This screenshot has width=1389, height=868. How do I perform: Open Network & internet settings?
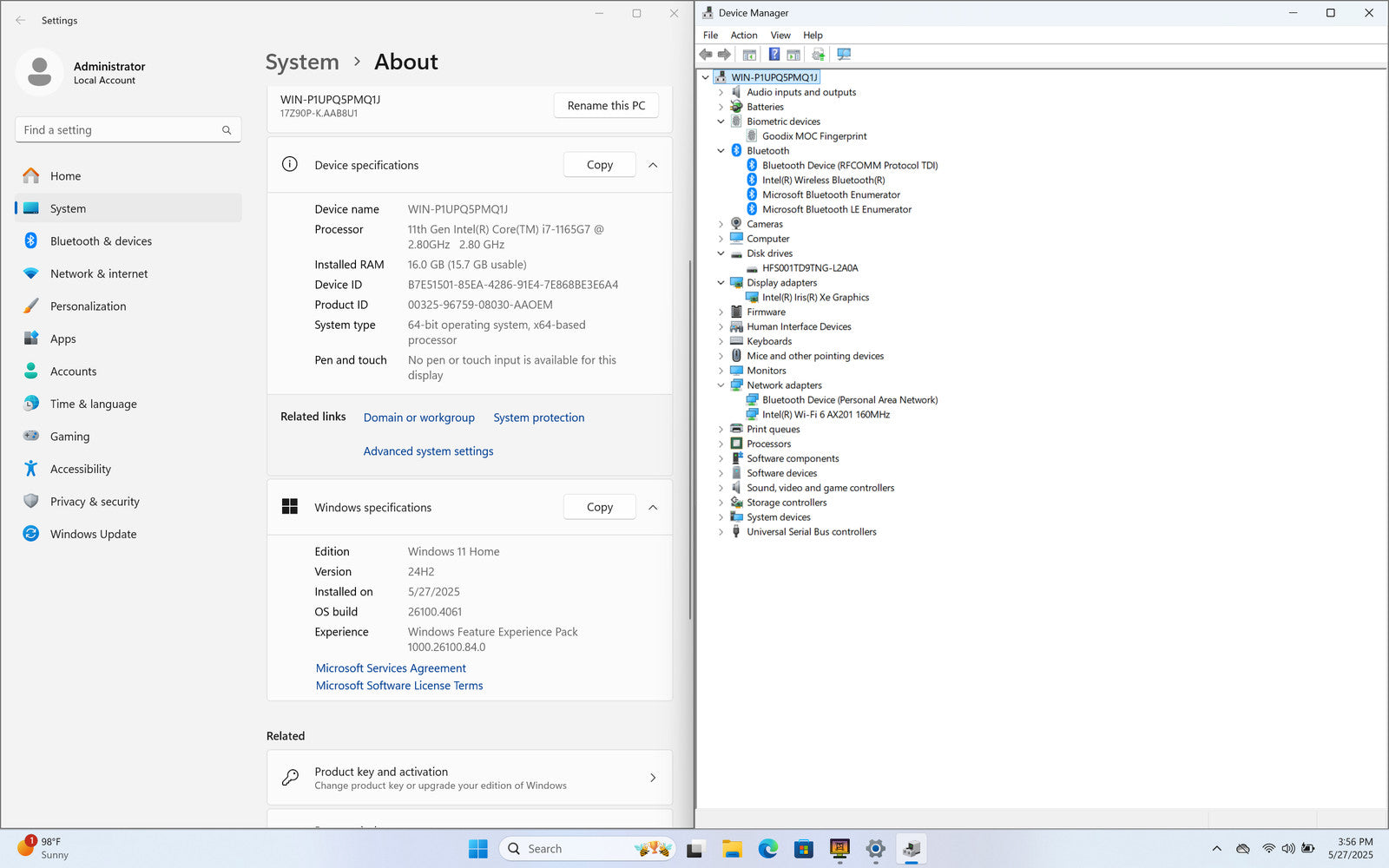click(x=128, y=273)
